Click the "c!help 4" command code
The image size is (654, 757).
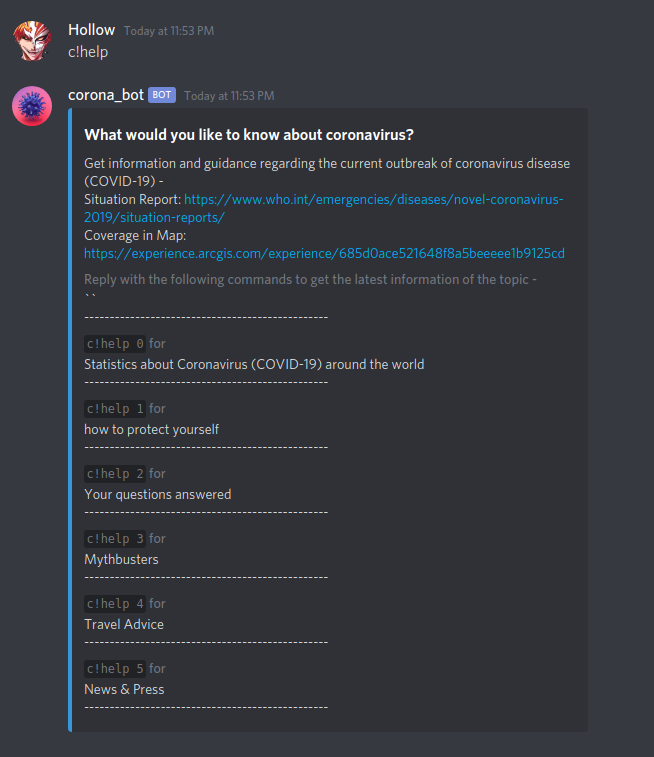[115, 603]
